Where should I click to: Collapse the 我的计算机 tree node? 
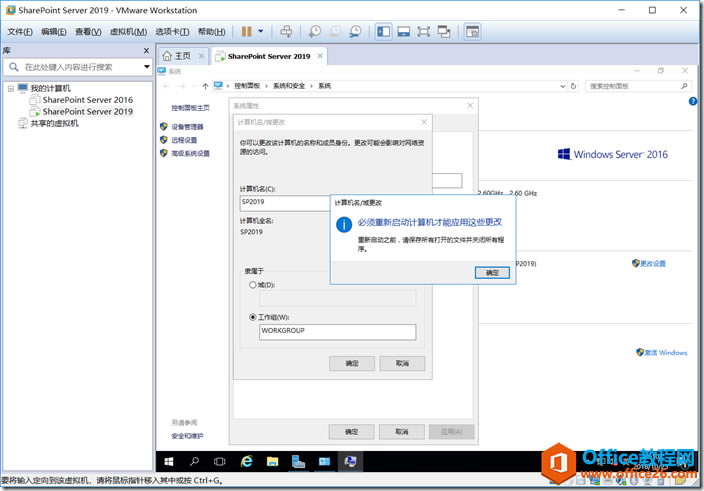[10, 89]
